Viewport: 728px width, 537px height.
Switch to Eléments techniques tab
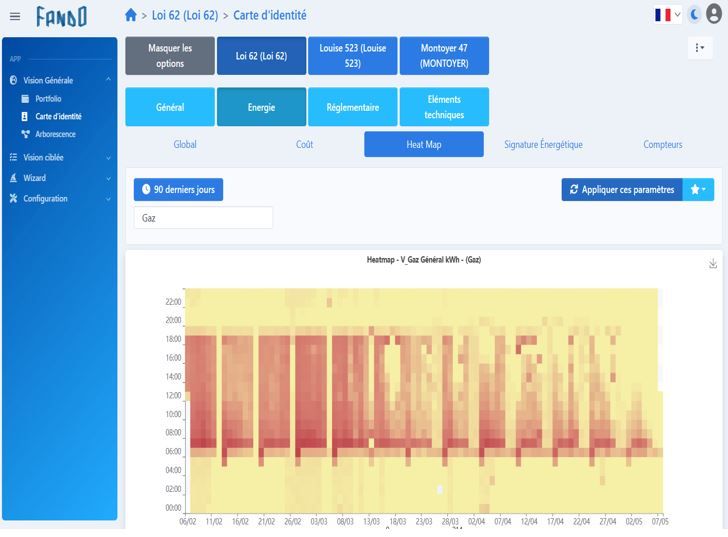pyautogui.click(x=444, y=107)
